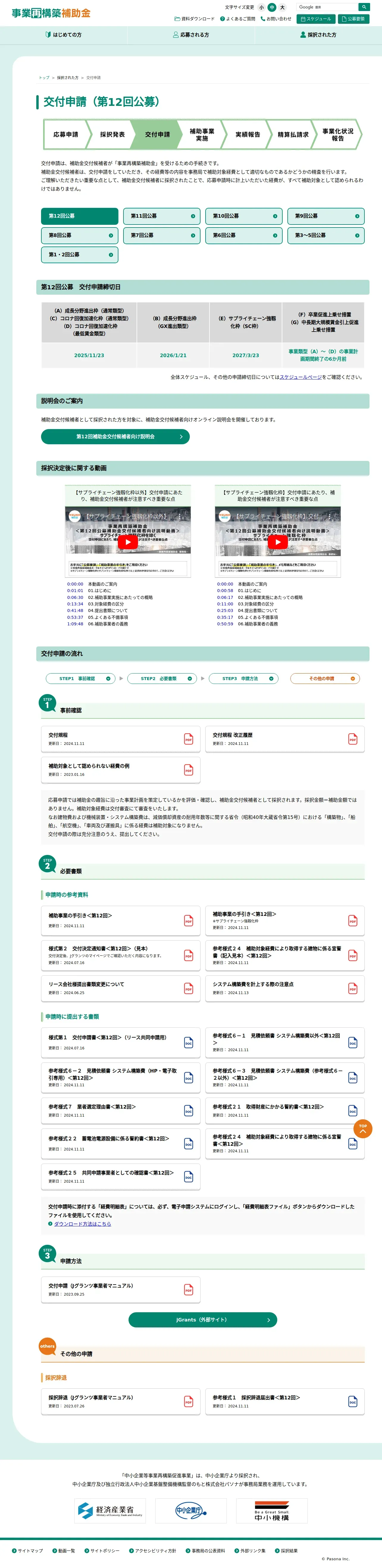Open PDF icon for 交付申請 Jグランツ事業者マニュアル
This screenshot has height=1568, width=382.
(x=188, y=1290)
